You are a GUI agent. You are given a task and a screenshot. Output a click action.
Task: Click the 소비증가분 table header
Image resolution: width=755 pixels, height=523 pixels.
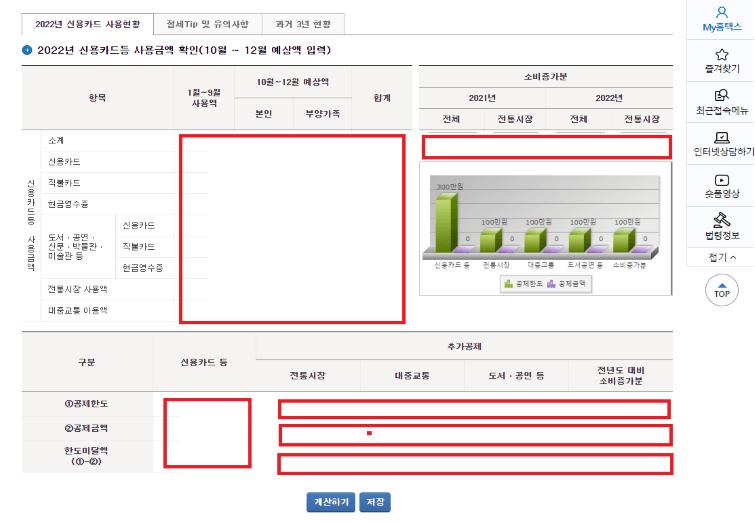[x=546, y=77]
